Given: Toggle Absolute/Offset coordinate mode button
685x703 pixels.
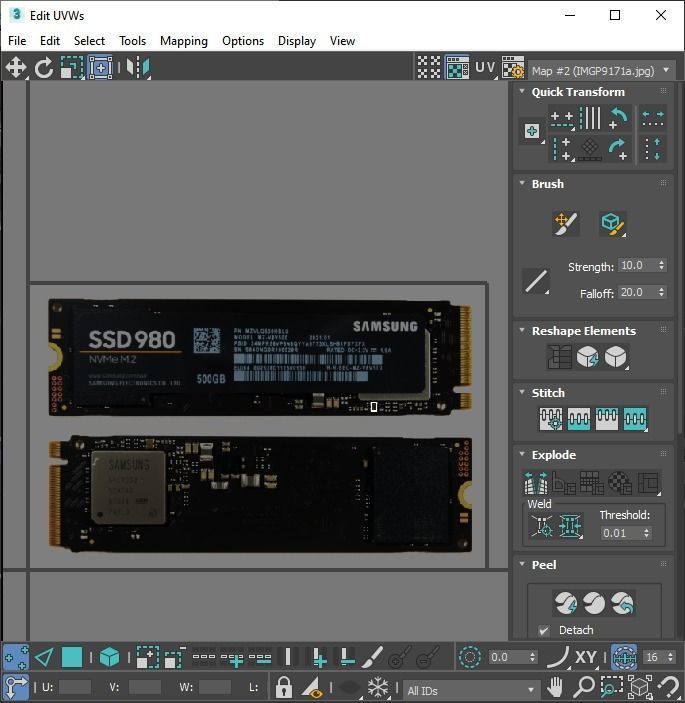Looking at the screenshot, I should (x=16, y=686).
